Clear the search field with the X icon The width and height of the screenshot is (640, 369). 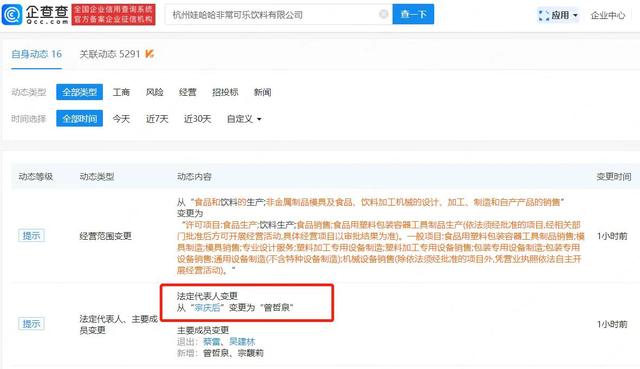[383, 14]
